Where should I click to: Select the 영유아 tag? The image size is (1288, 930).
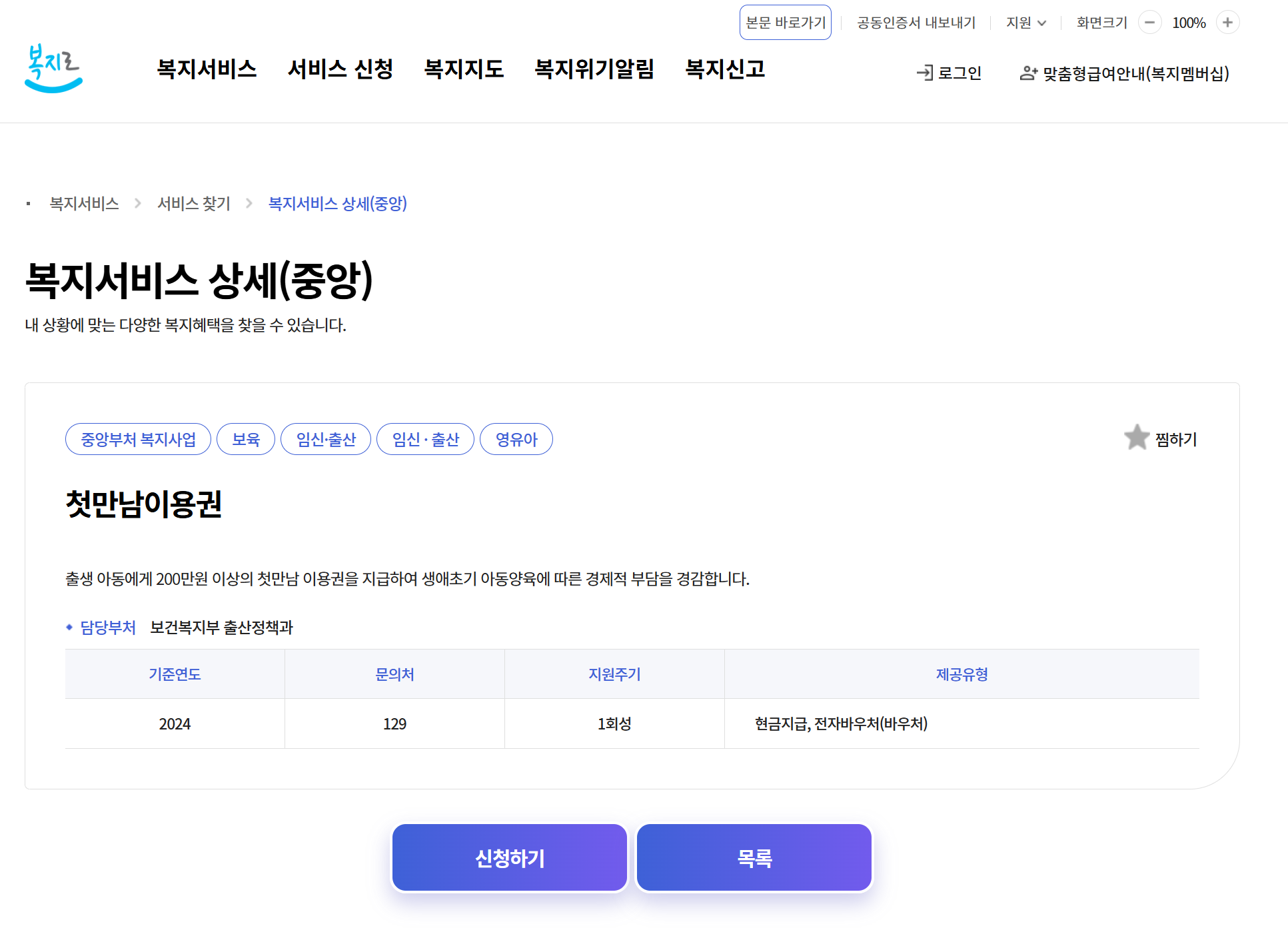coord(516,439)
